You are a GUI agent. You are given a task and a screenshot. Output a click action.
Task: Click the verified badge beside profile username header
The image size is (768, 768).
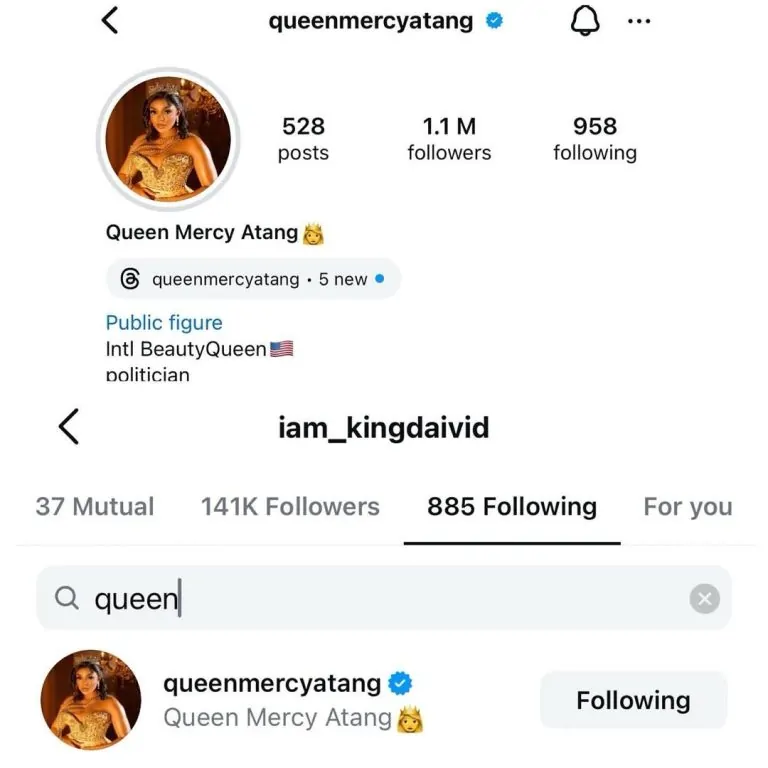pyautogui.click(x=494, y=21)
